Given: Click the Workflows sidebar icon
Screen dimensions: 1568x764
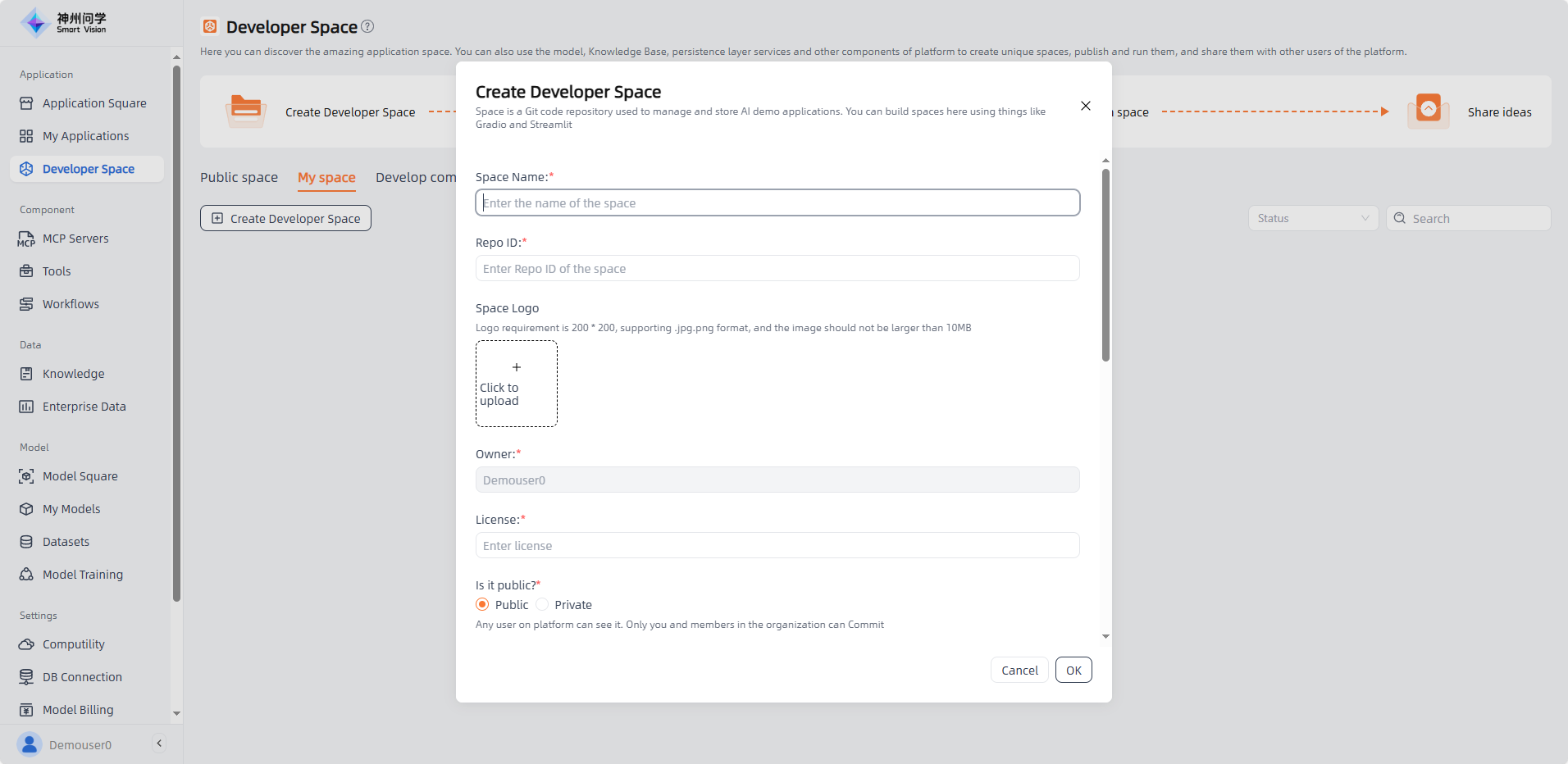Looking at the screenshot, I should click(x=26, y=304).
